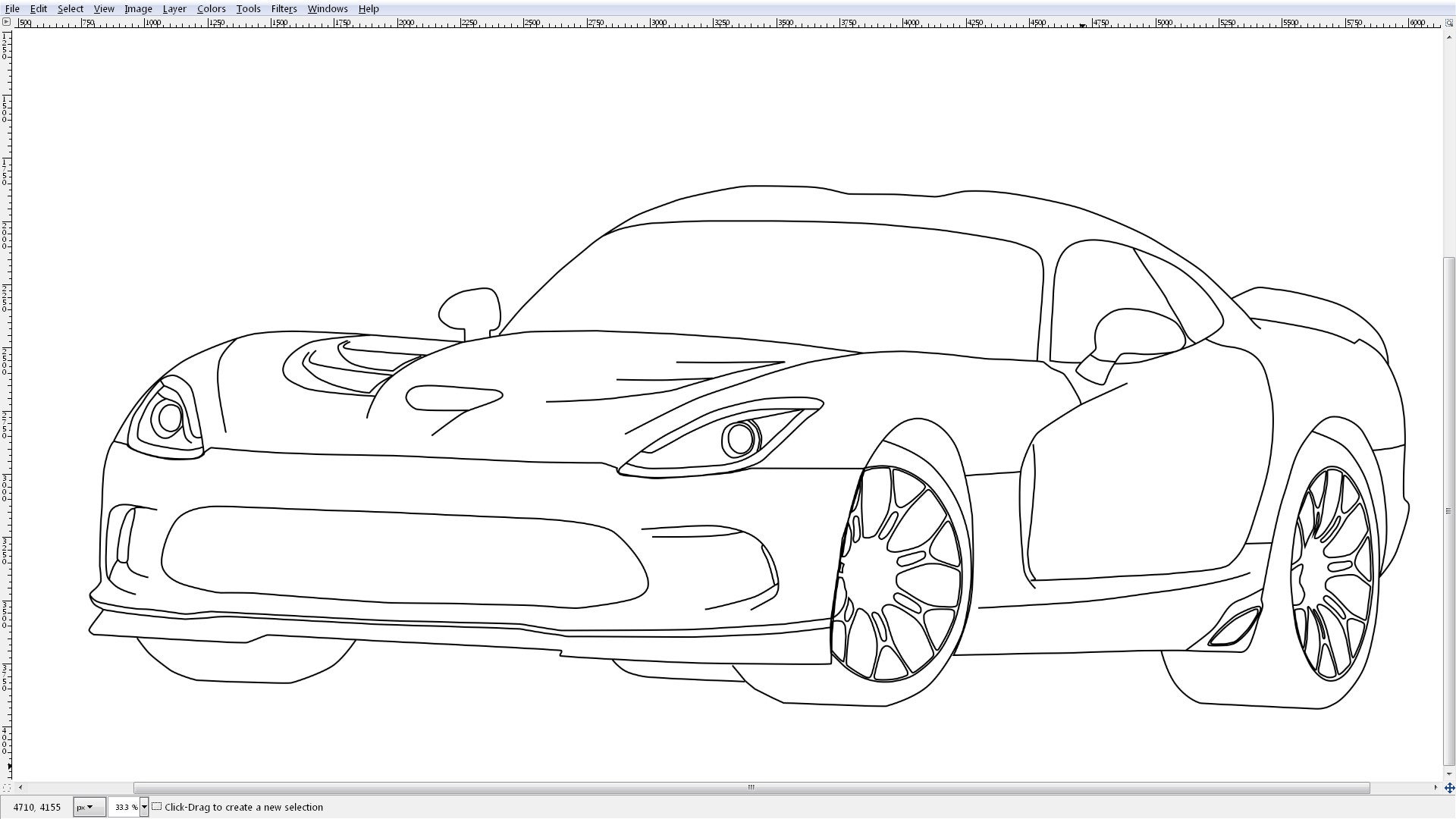
Task: Click the vertical scrollbar thumb
Action: (1449, 511)
